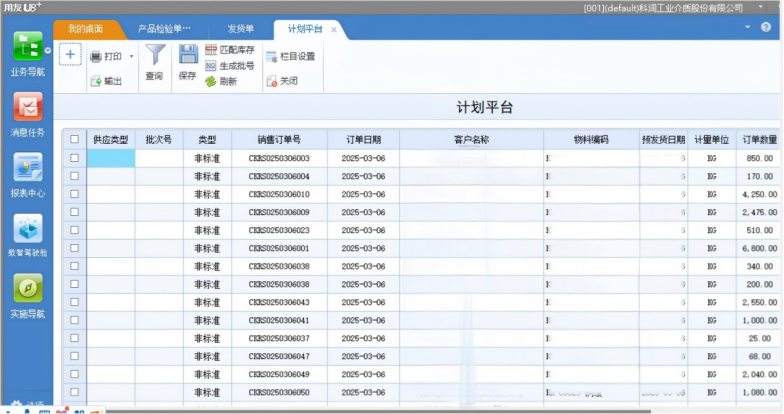The height and width of the screenshot is (414, 784).
Task: Select order number CKRS0250306047
Action: (x=280, y=356)
